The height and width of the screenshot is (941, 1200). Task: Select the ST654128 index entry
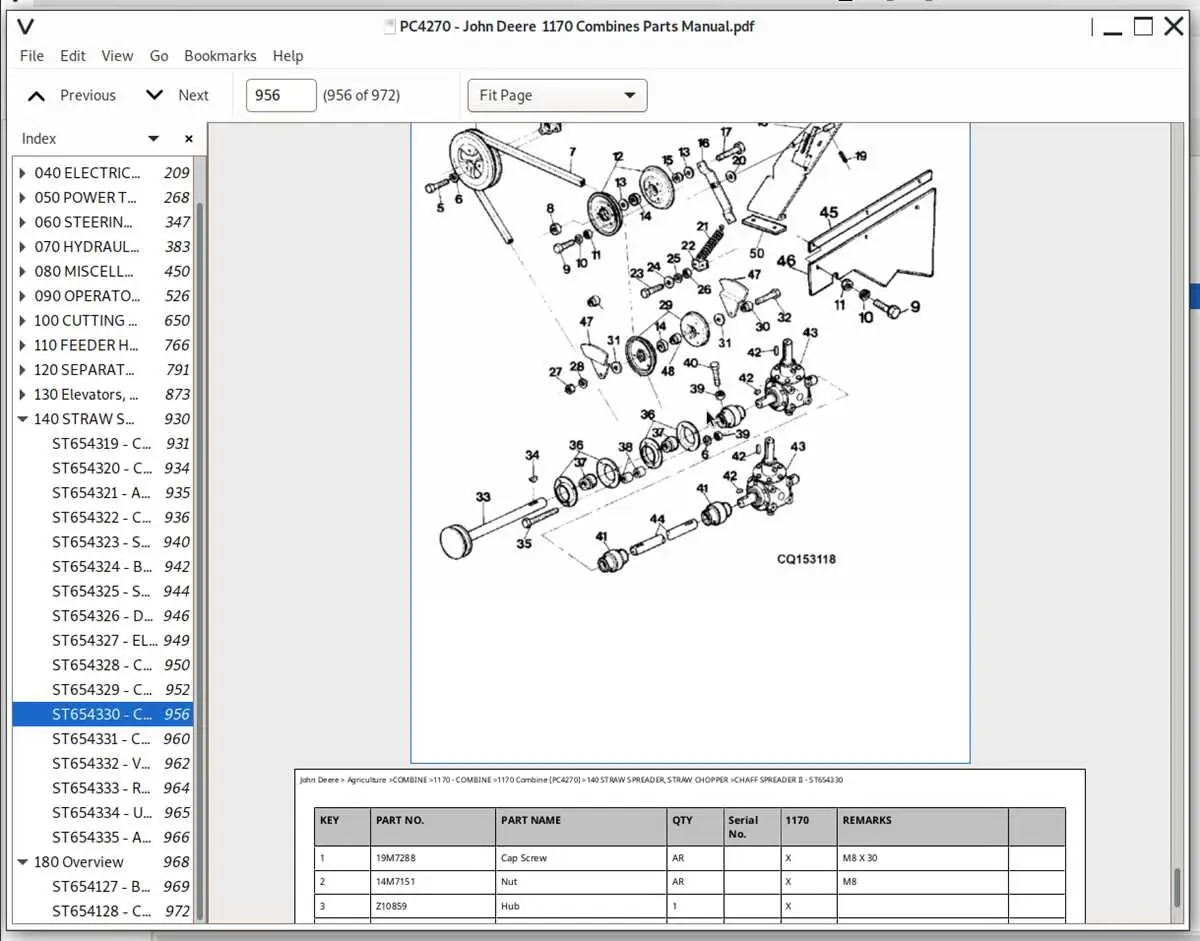[102, 911]
